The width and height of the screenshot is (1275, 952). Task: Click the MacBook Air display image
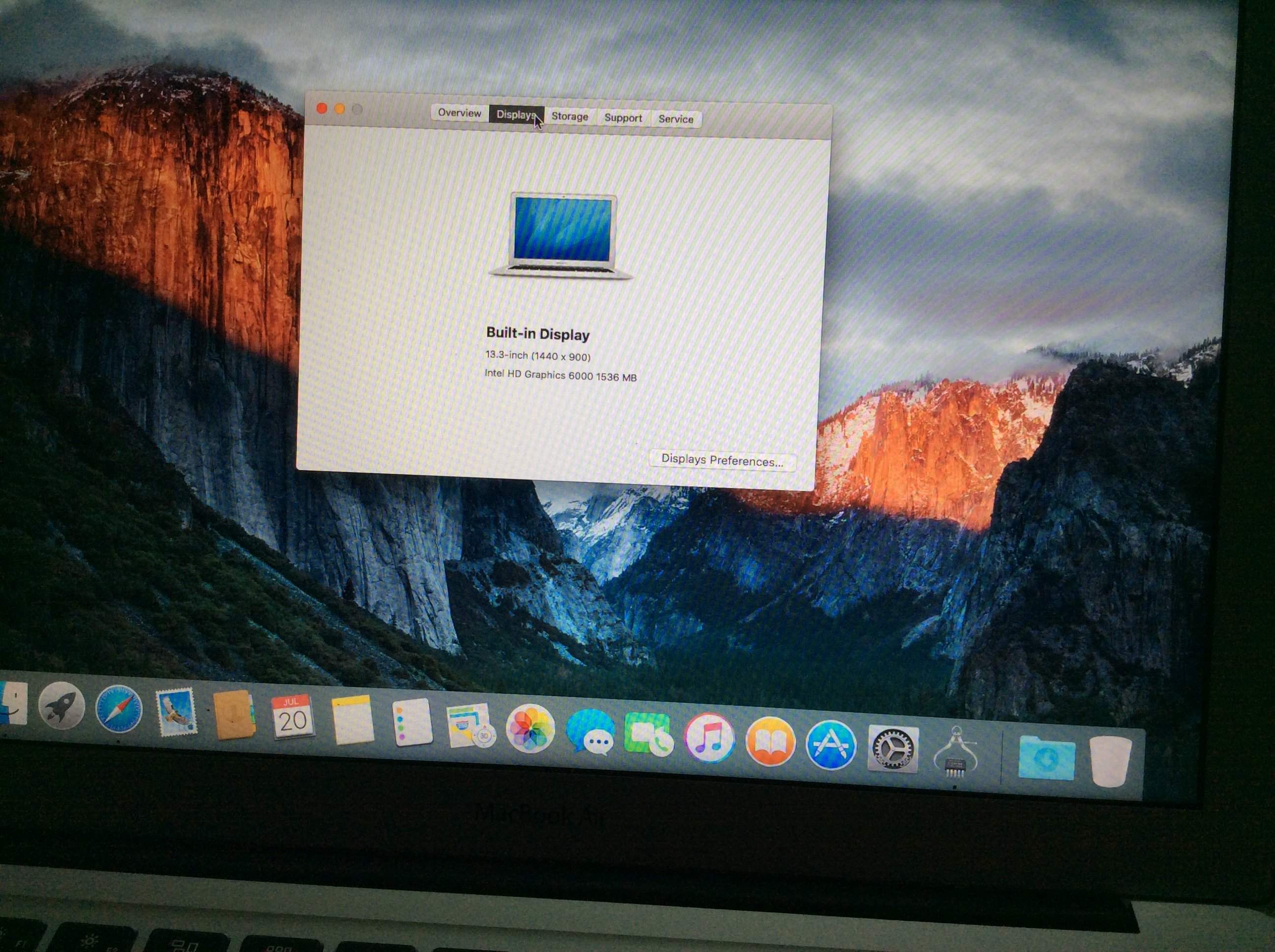coord(561,236)
